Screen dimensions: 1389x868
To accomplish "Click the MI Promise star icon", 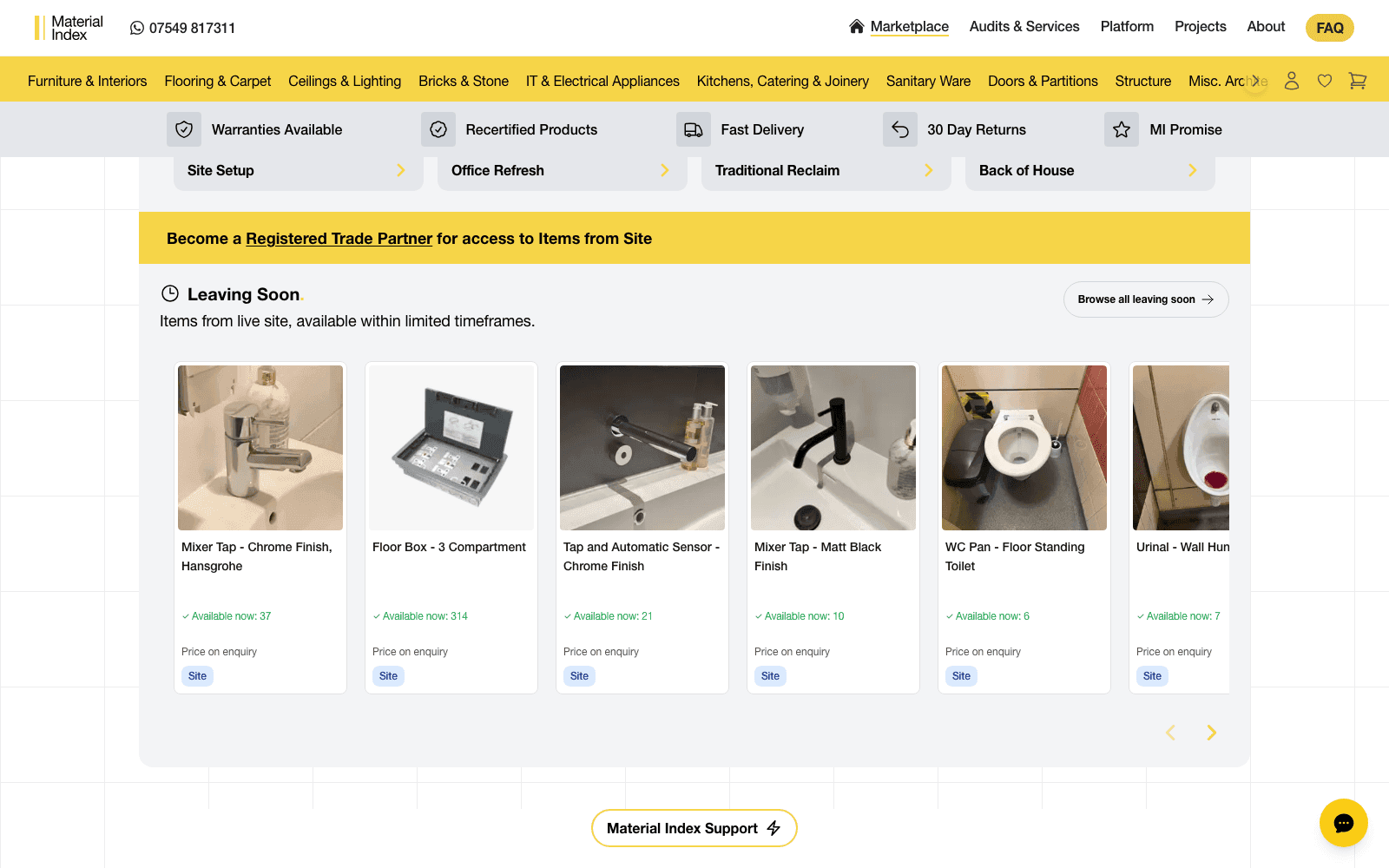I will [1122, 129].
